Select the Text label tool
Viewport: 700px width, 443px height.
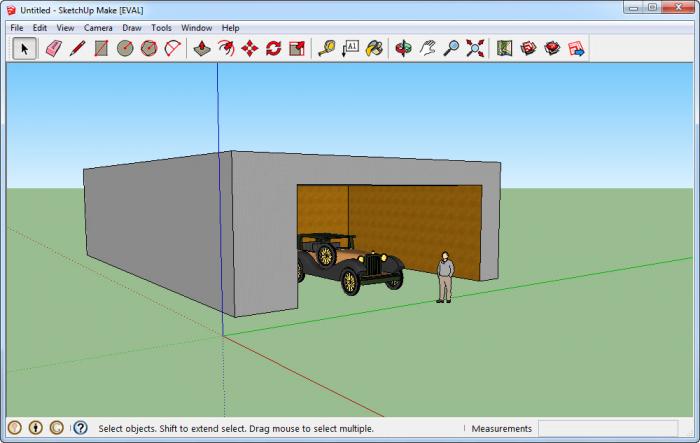[350, 48]
